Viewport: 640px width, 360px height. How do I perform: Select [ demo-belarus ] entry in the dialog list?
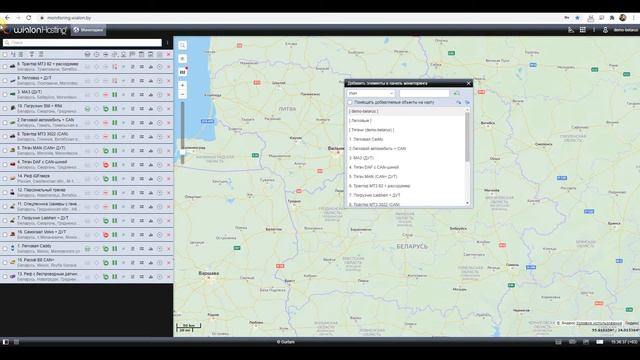(363, 111)
